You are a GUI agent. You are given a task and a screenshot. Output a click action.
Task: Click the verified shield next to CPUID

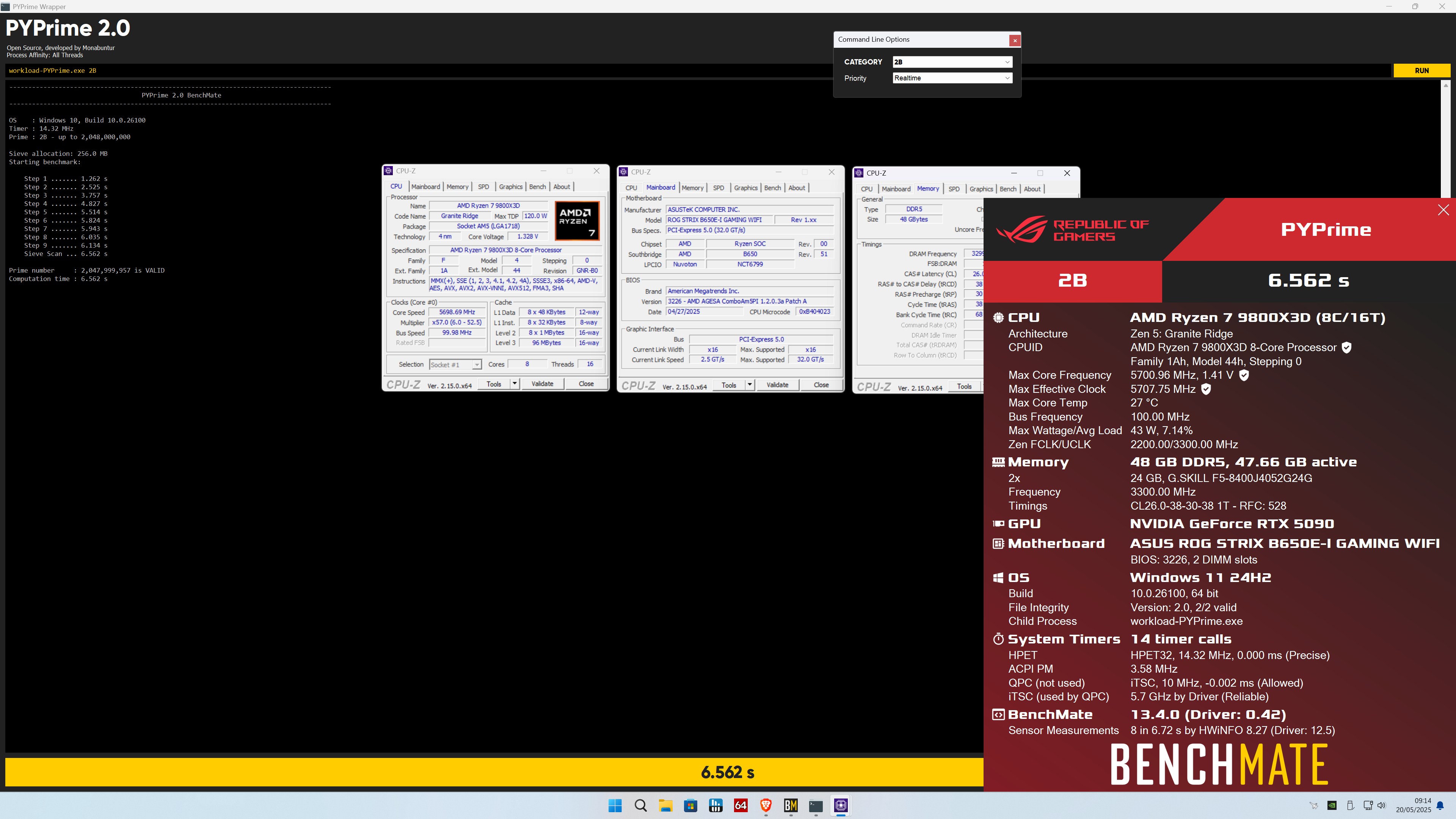[1346, 348]
